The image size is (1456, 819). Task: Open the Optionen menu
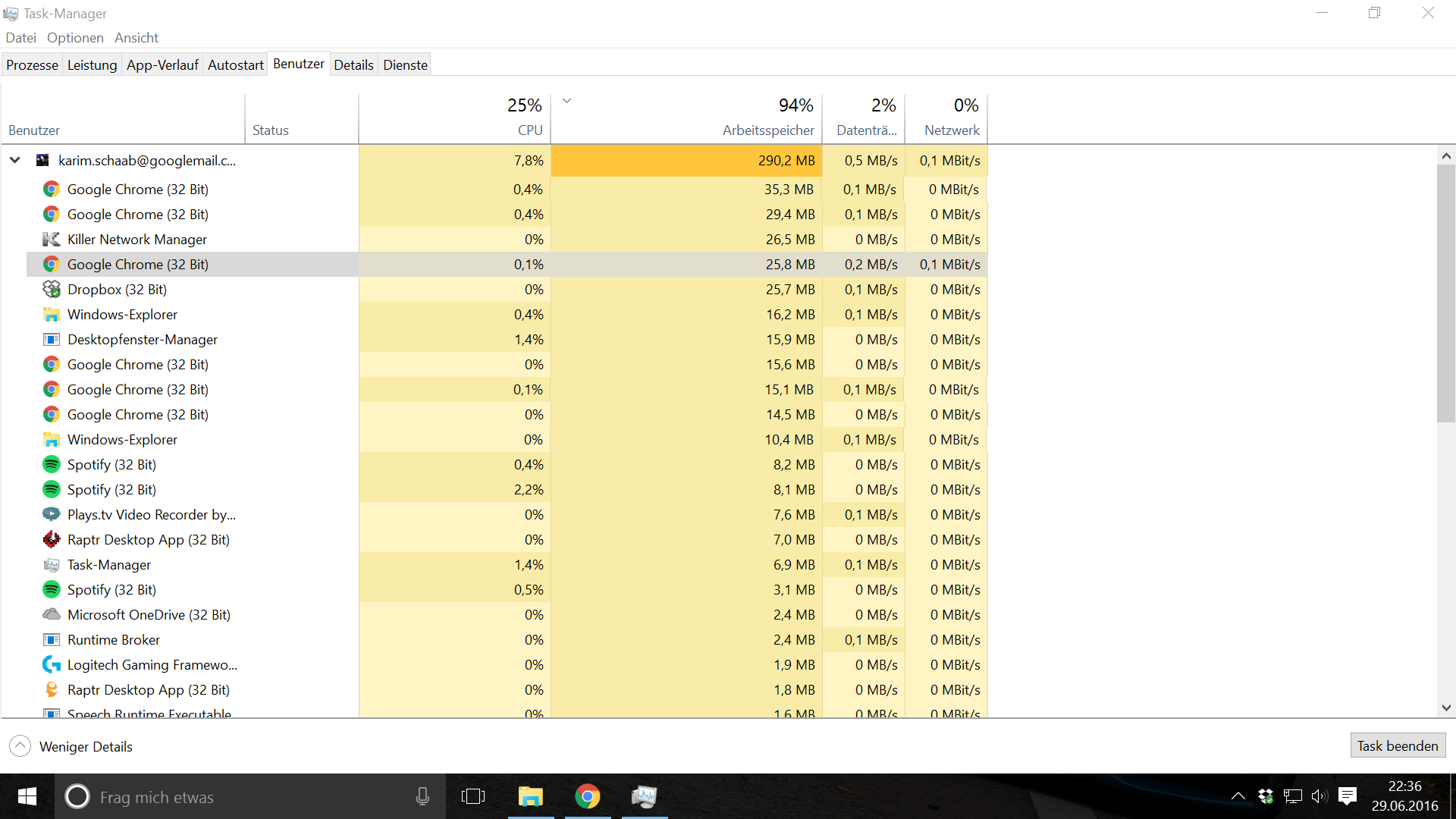(x=75, y=38)
